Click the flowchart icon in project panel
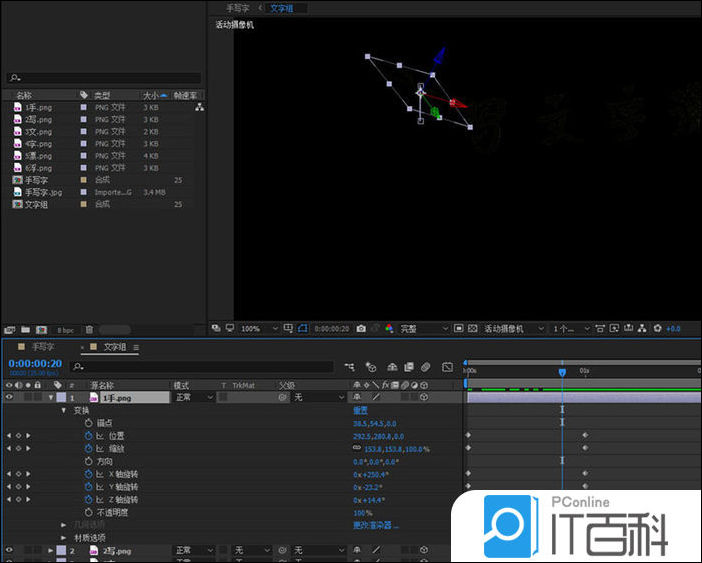The image size is (702, 563). 199,107
